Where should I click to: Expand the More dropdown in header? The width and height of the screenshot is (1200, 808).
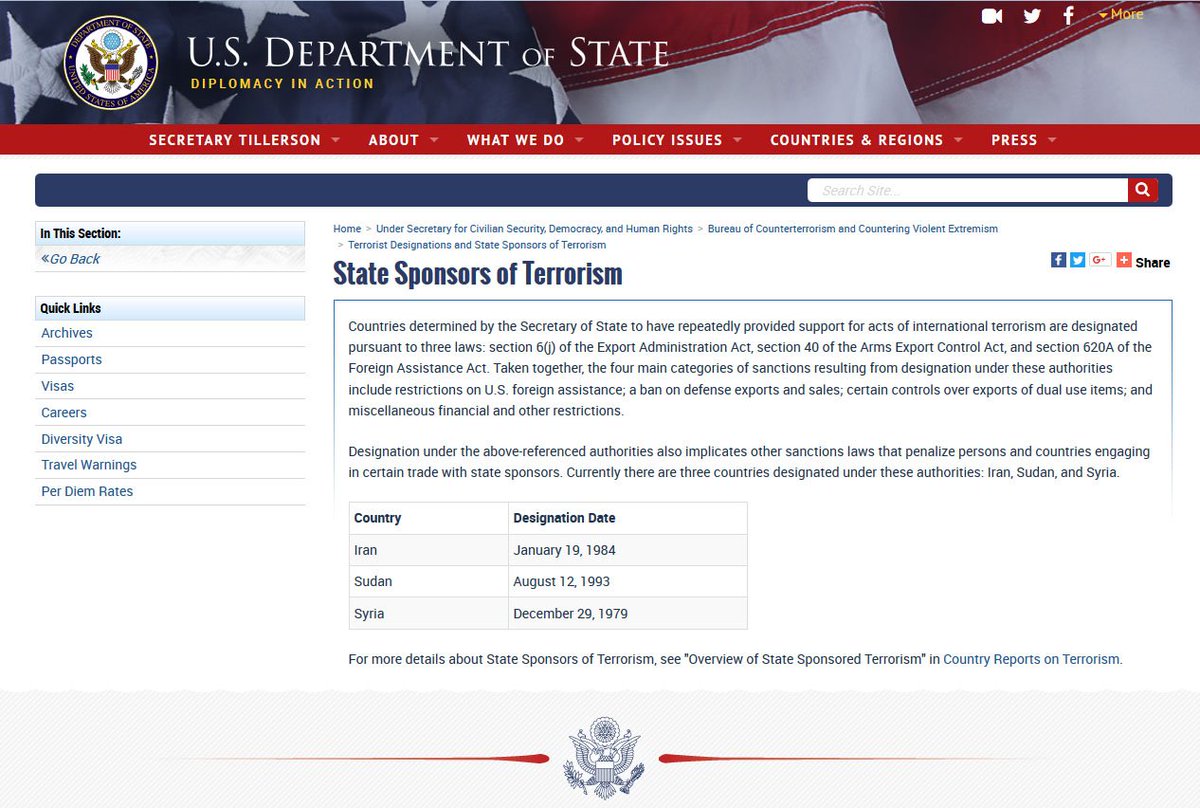tap(1121, 14)
